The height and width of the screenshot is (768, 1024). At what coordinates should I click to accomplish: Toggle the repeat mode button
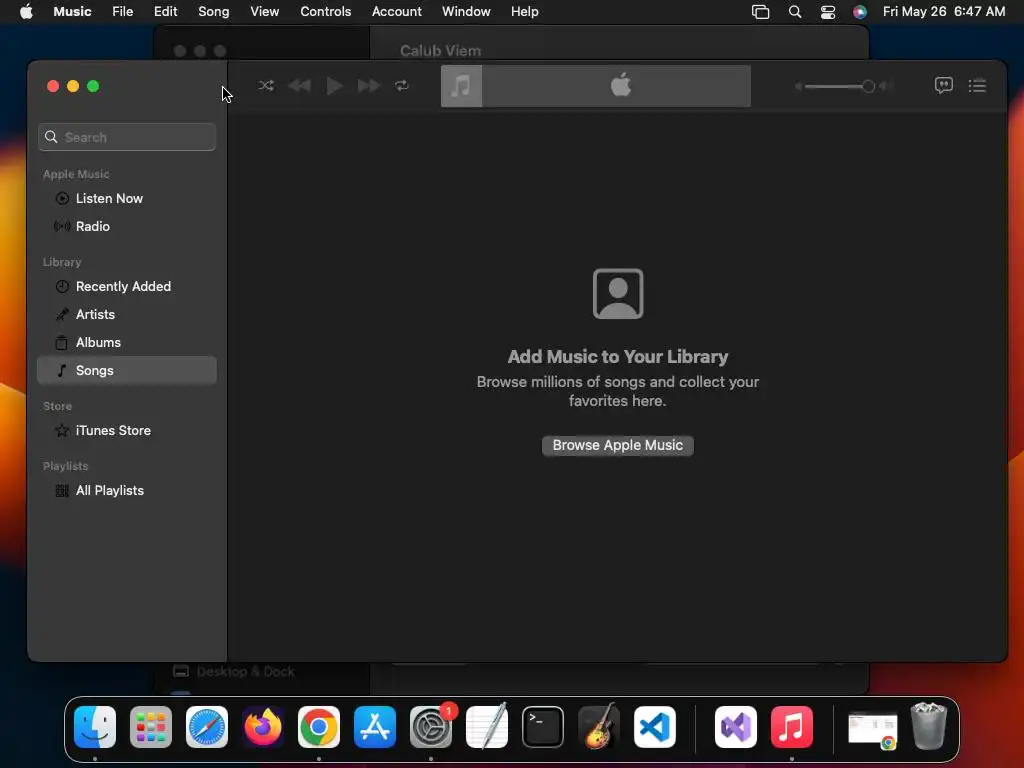coord(402,86)
